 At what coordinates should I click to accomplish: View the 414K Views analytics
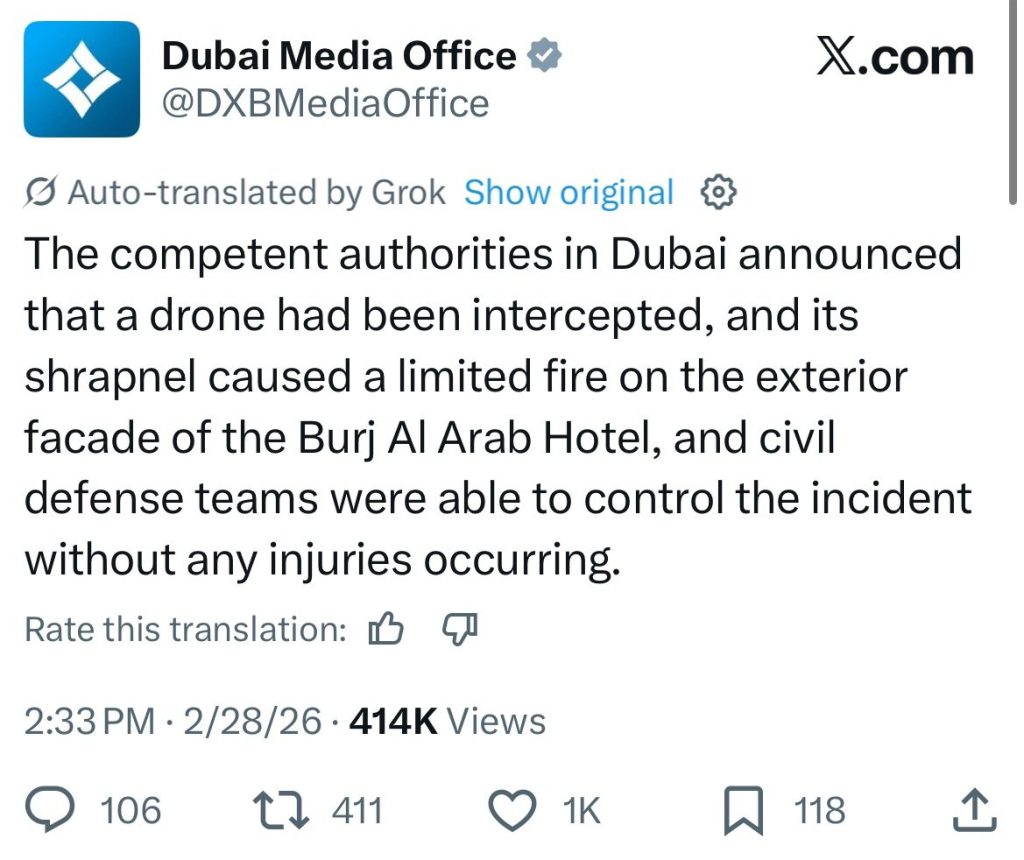coord(446,721)
